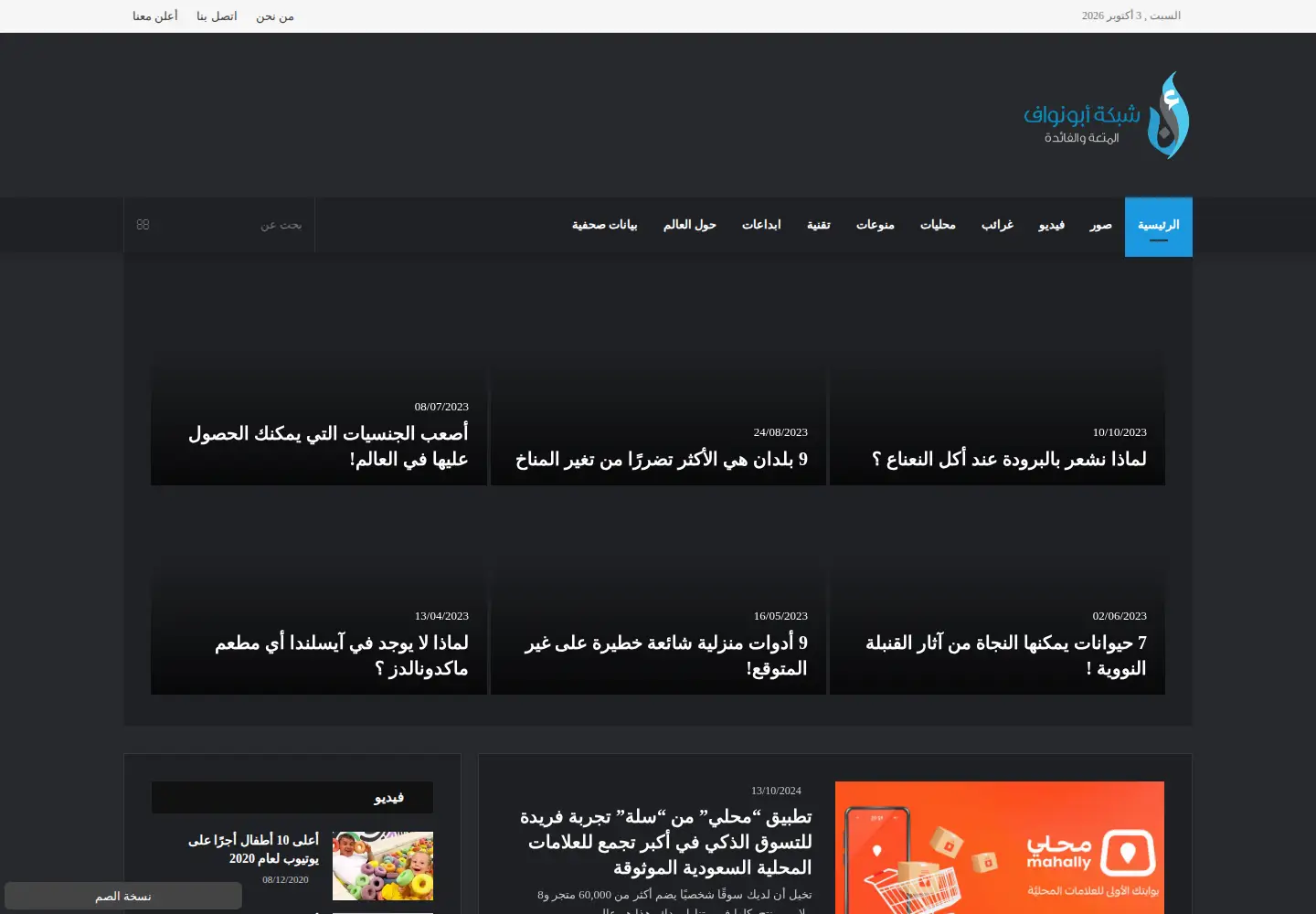Click the فيديو sidebar widget heading
Screen dimensions: 1316x914
[388, 798]
